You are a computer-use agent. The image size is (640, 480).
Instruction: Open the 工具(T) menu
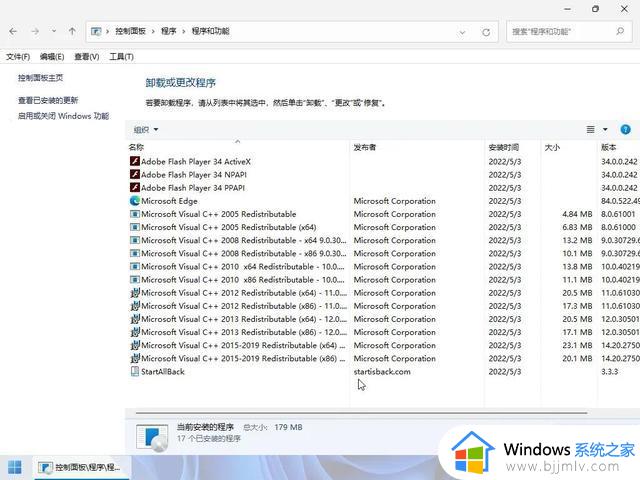tap(121, 57)
